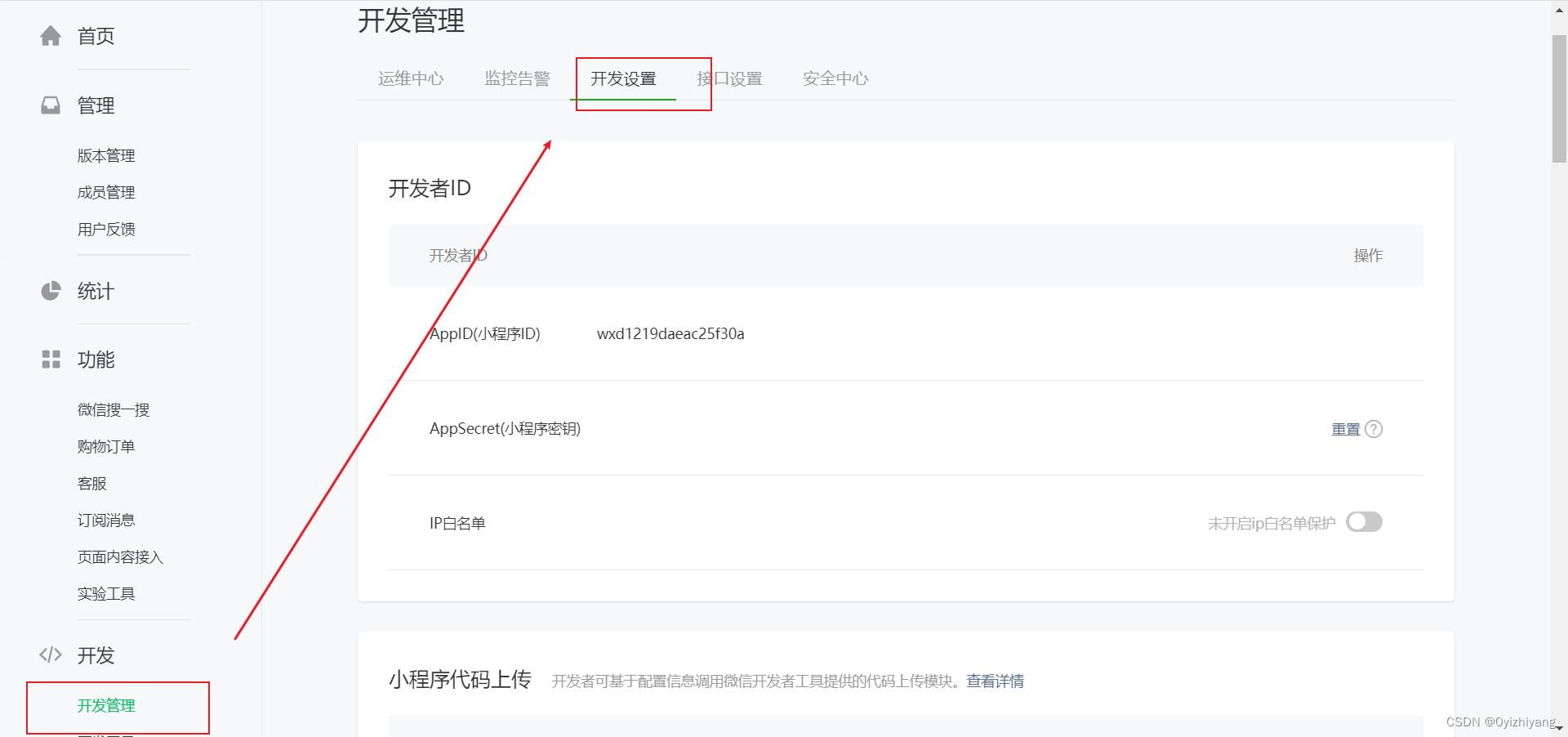Click the pie chart icon beside 统计

51,291
